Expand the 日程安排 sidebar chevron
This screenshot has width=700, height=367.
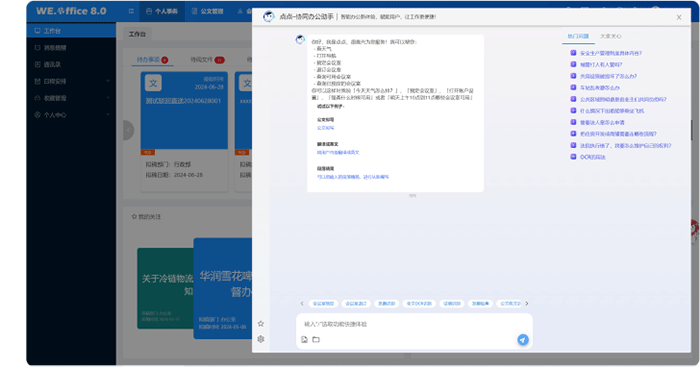(108, 81)
